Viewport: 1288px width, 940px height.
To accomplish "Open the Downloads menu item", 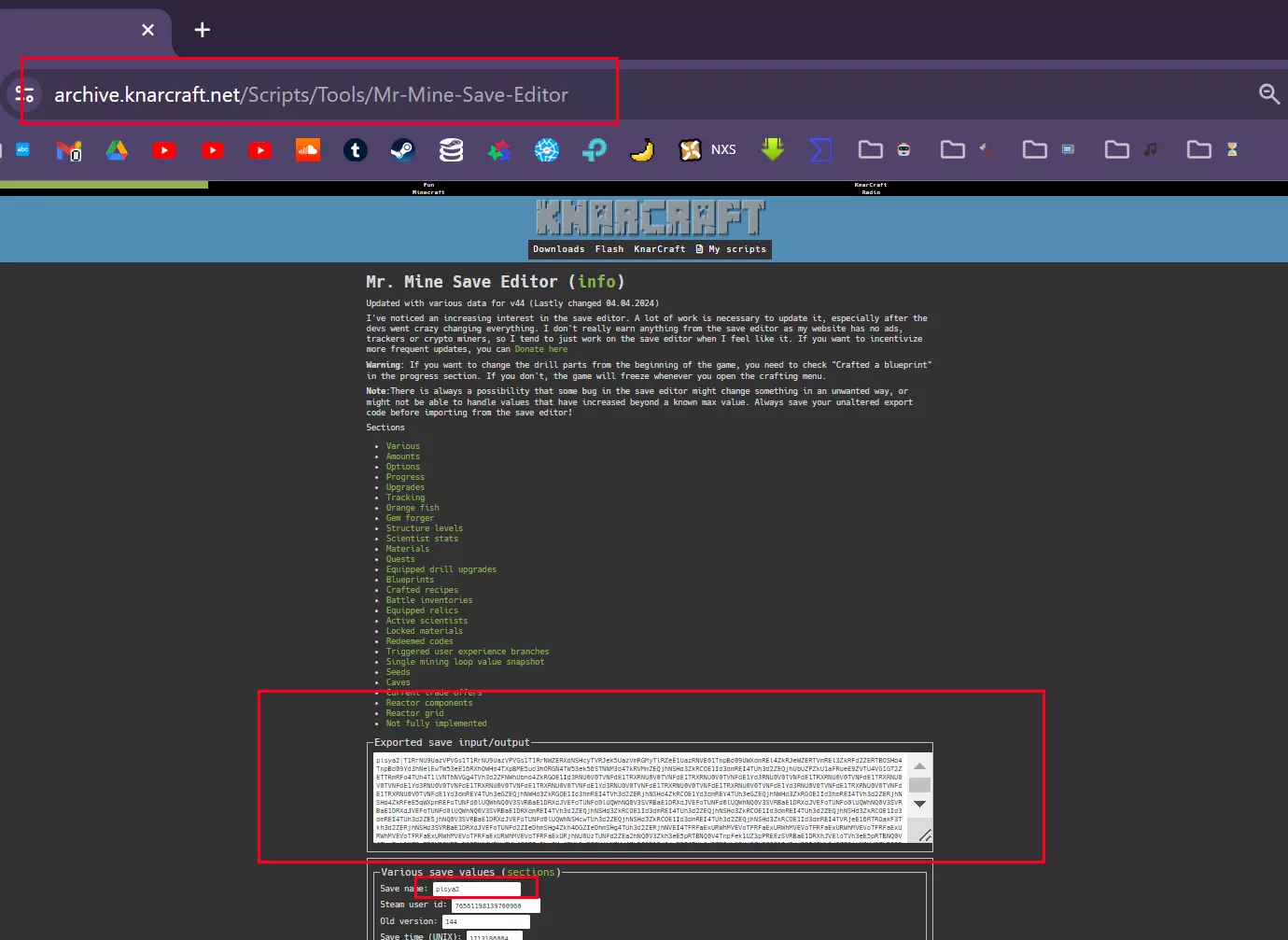I will 559,249.
